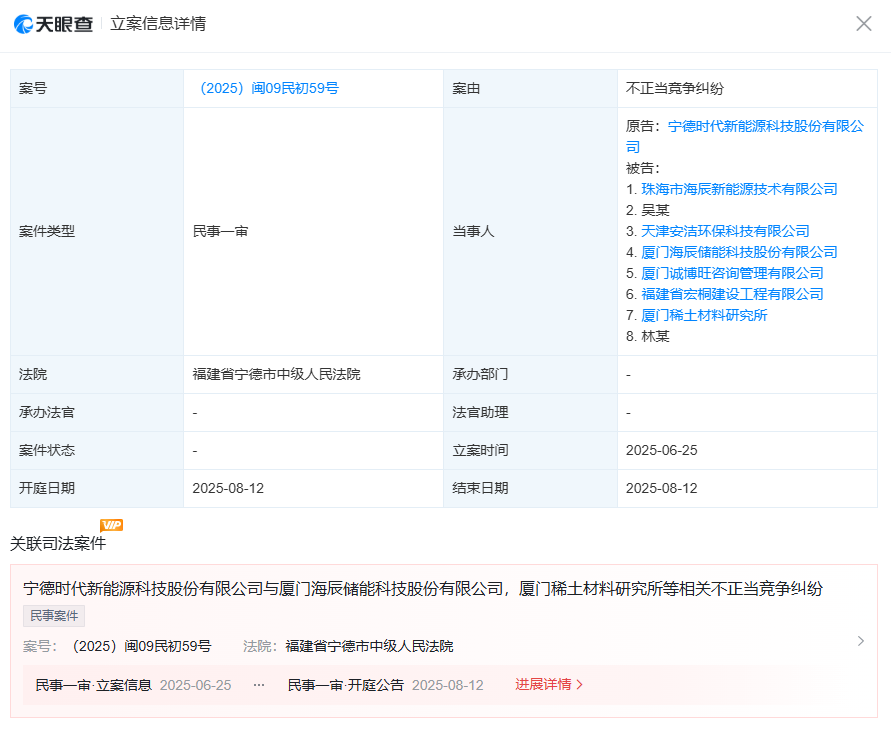Select case number text in related case card
The width and height of the screenshot is (891, 730).
tap(140, 646)
